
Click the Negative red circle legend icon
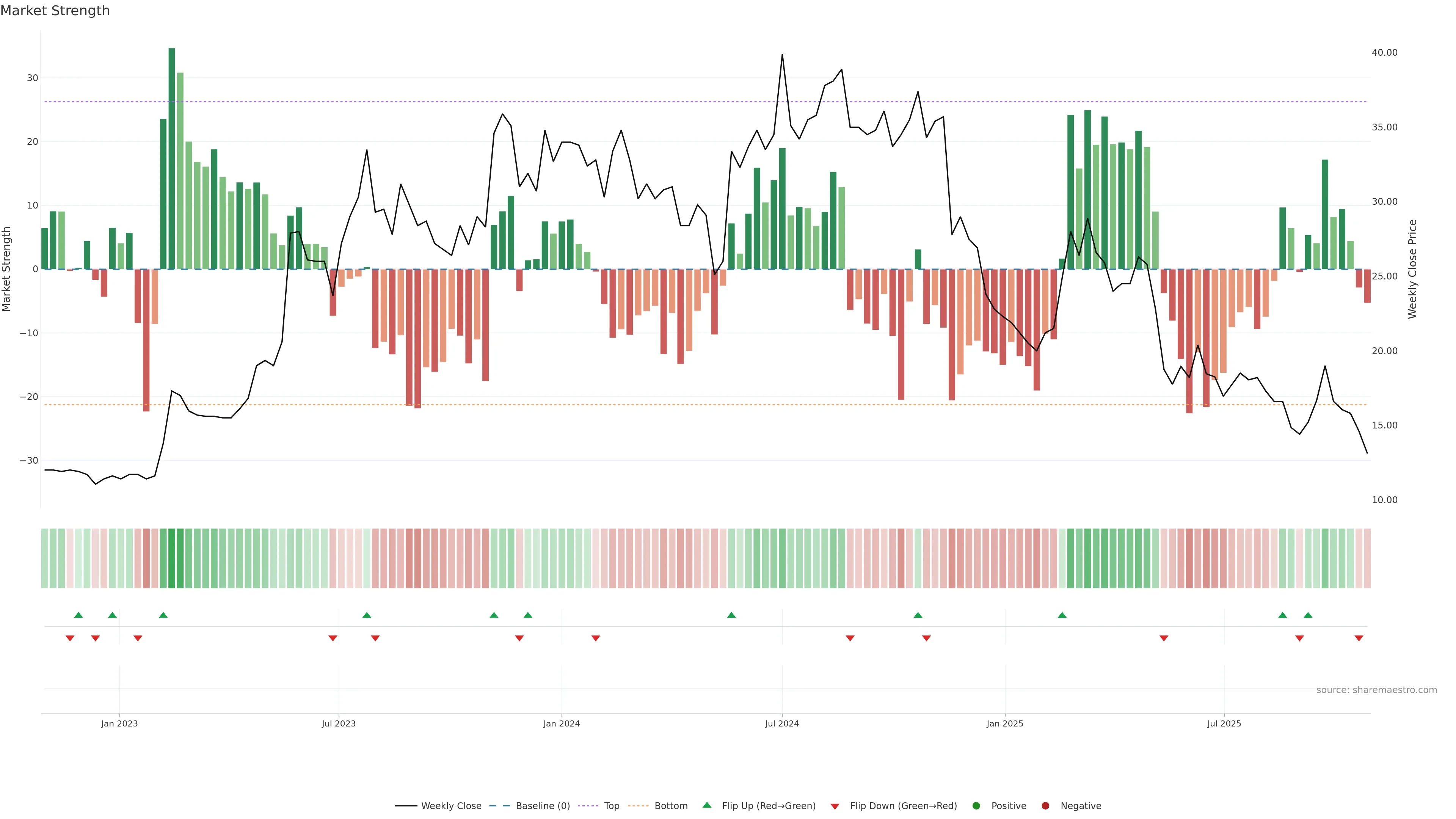point(1045,805)
